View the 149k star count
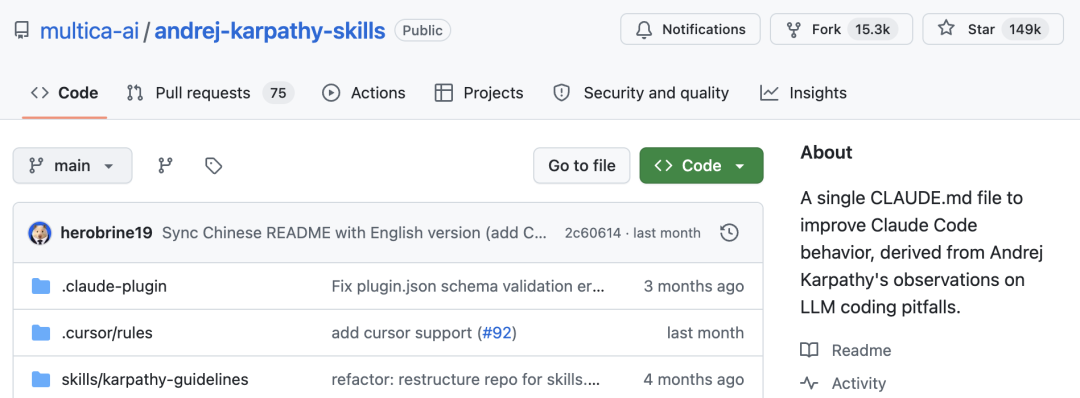 1025,30
